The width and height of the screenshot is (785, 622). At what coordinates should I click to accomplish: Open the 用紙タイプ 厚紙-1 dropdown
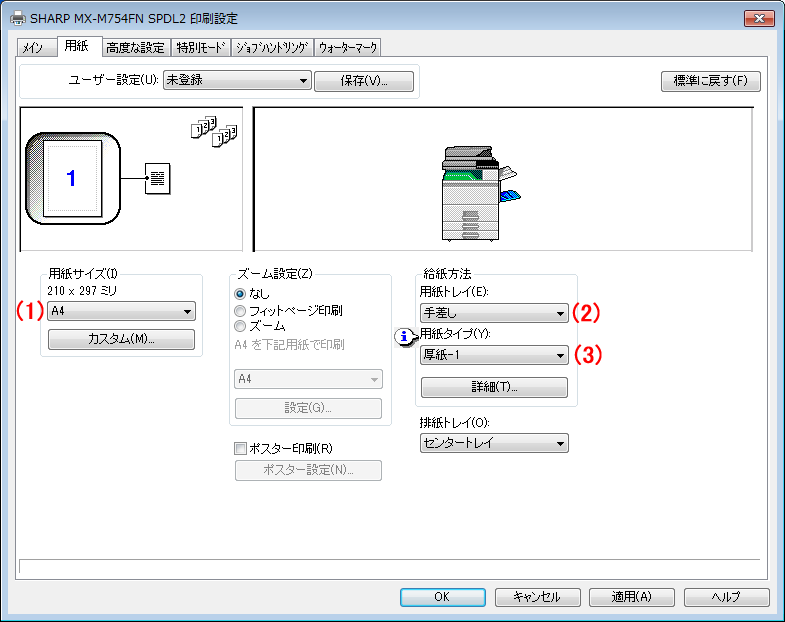click(494, 355)
